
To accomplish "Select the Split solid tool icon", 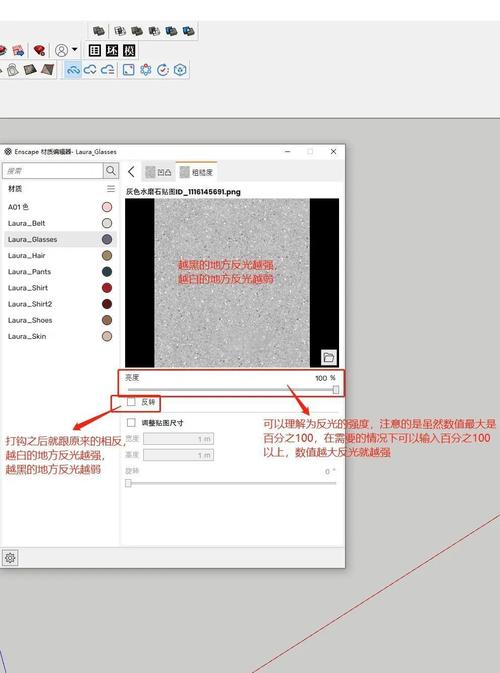I will (x=188, y=31).
